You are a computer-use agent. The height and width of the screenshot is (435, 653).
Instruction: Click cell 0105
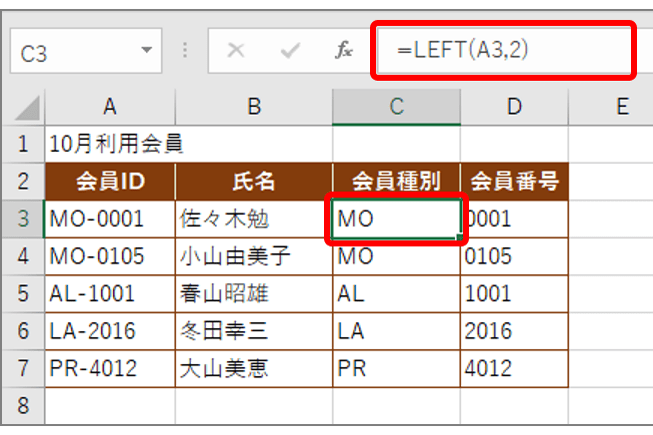514,256
